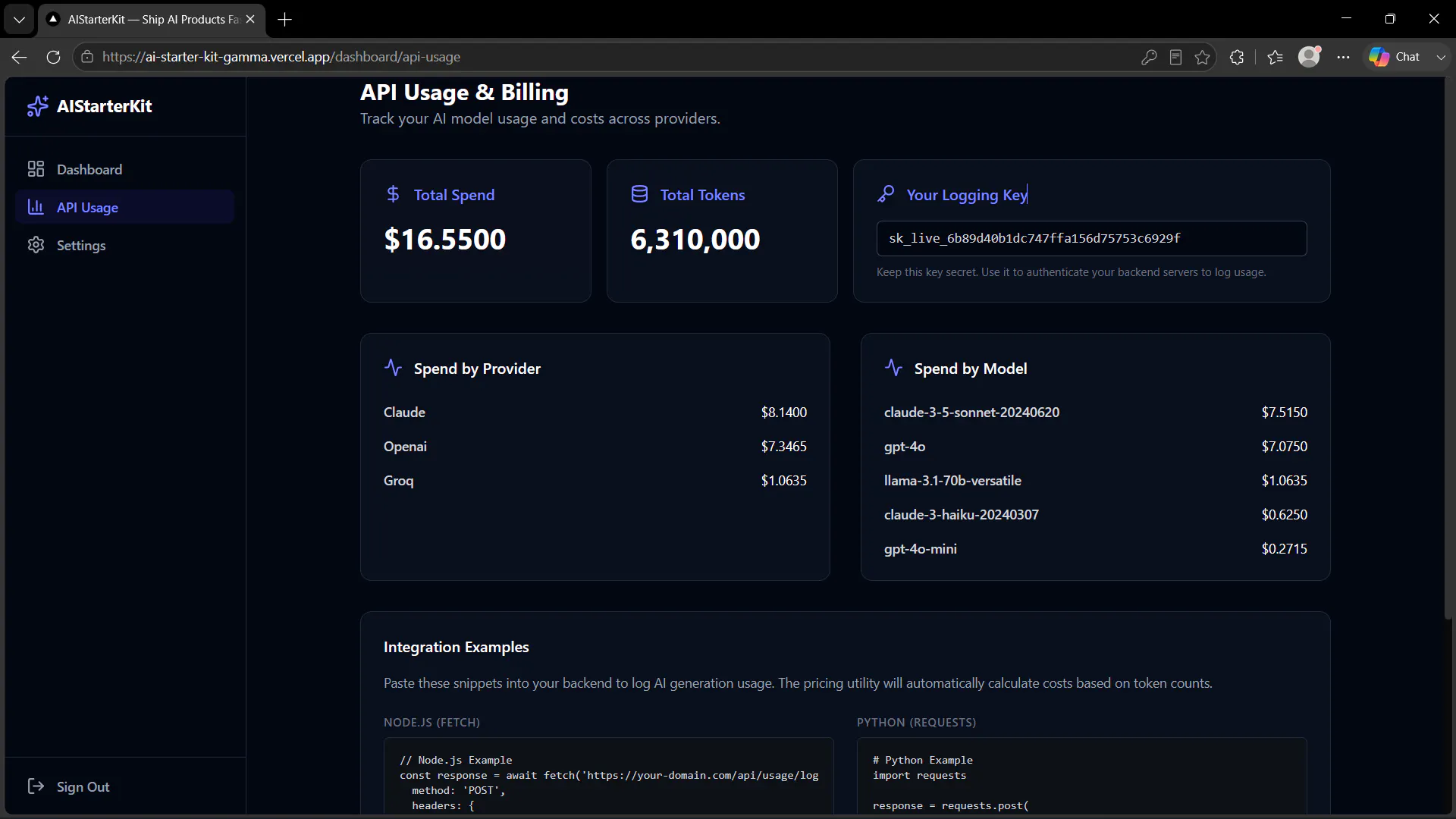The image size is (1456, 819).
Task: Select API Usage in the sidebar
Action: pos(124,207)
